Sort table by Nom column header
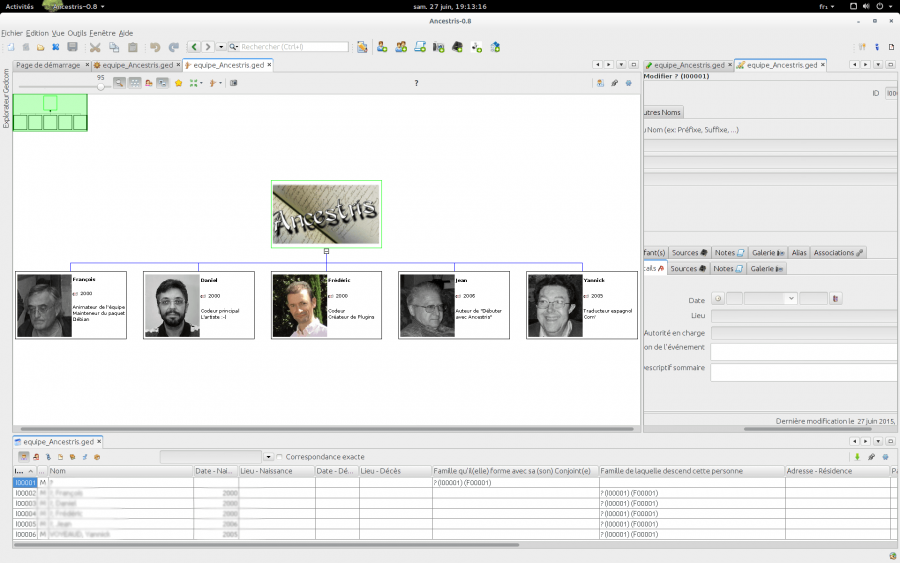 coord(120,471)
